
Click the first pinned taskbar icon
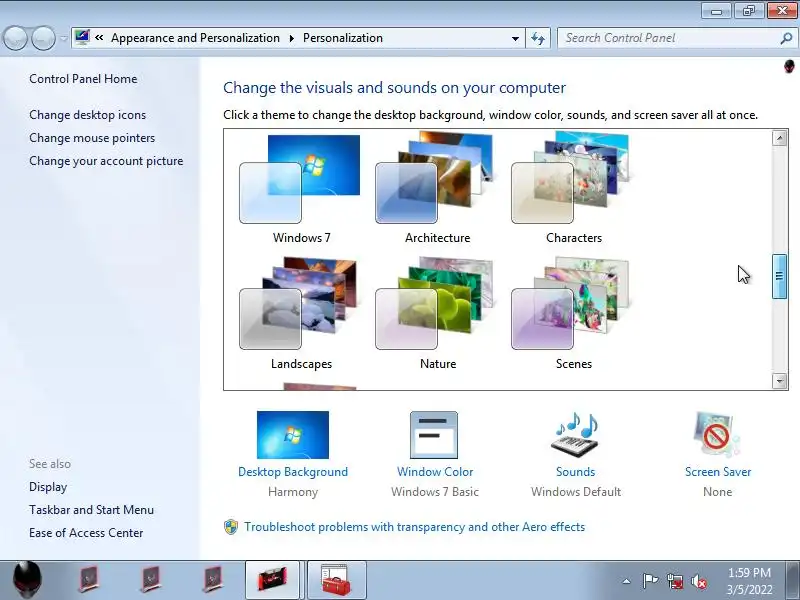(x=88, y=579)
